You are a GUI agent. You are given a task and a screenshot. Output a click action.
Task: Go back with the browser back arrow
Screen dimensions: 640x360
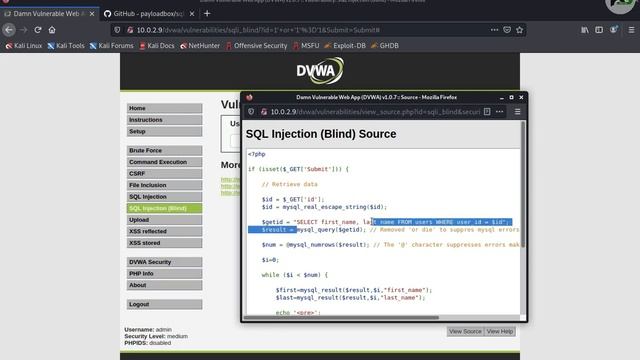[9, 30]
